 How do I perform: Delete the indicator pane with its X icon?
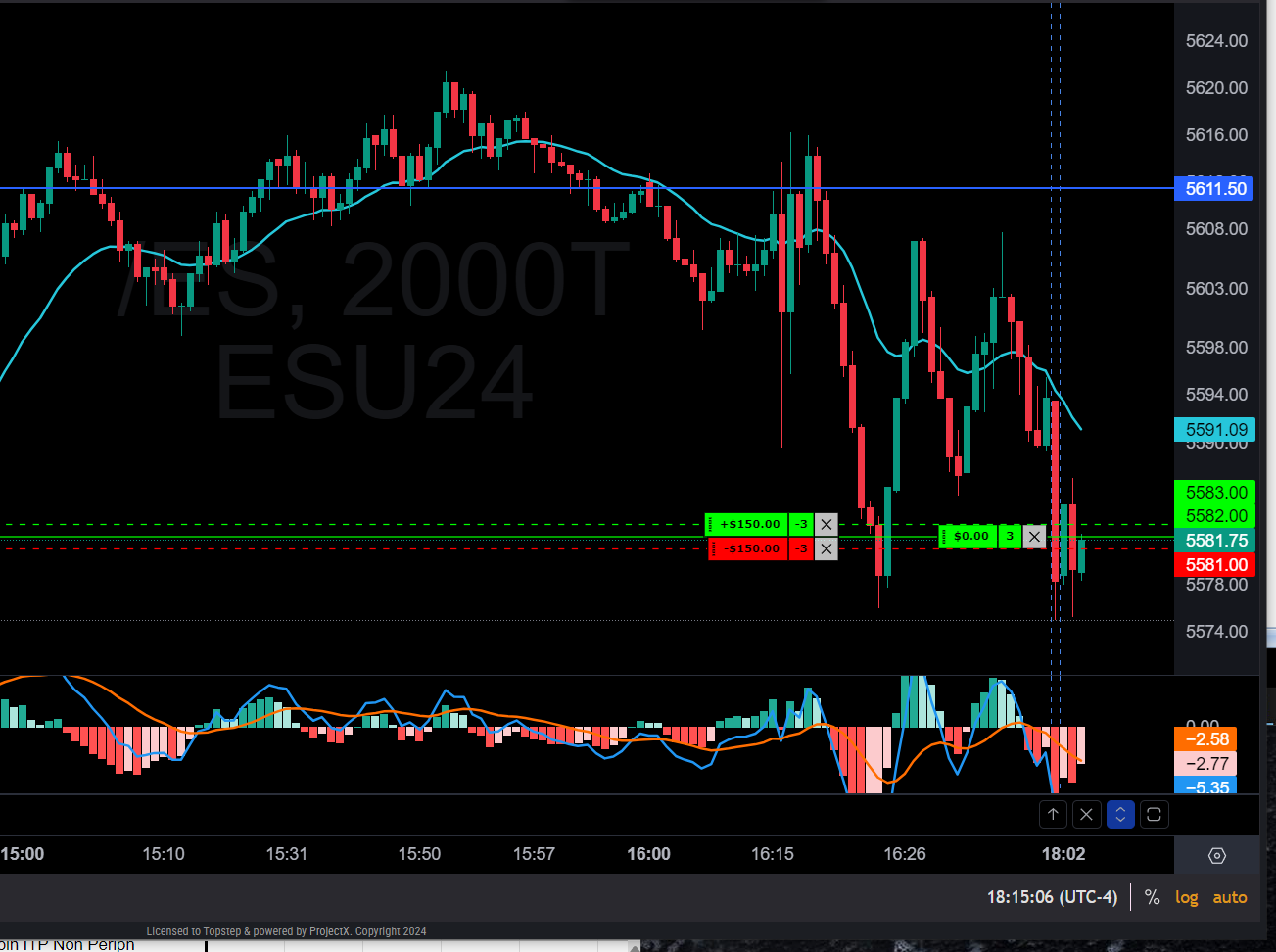(1086, 814)
